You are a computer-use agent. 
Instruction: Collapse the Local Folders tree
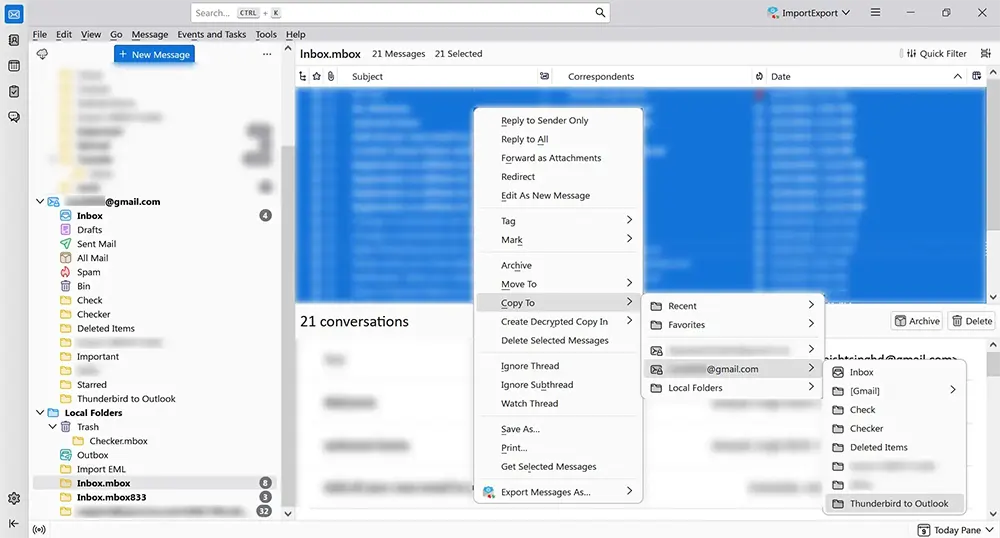[x=40, y=412]
